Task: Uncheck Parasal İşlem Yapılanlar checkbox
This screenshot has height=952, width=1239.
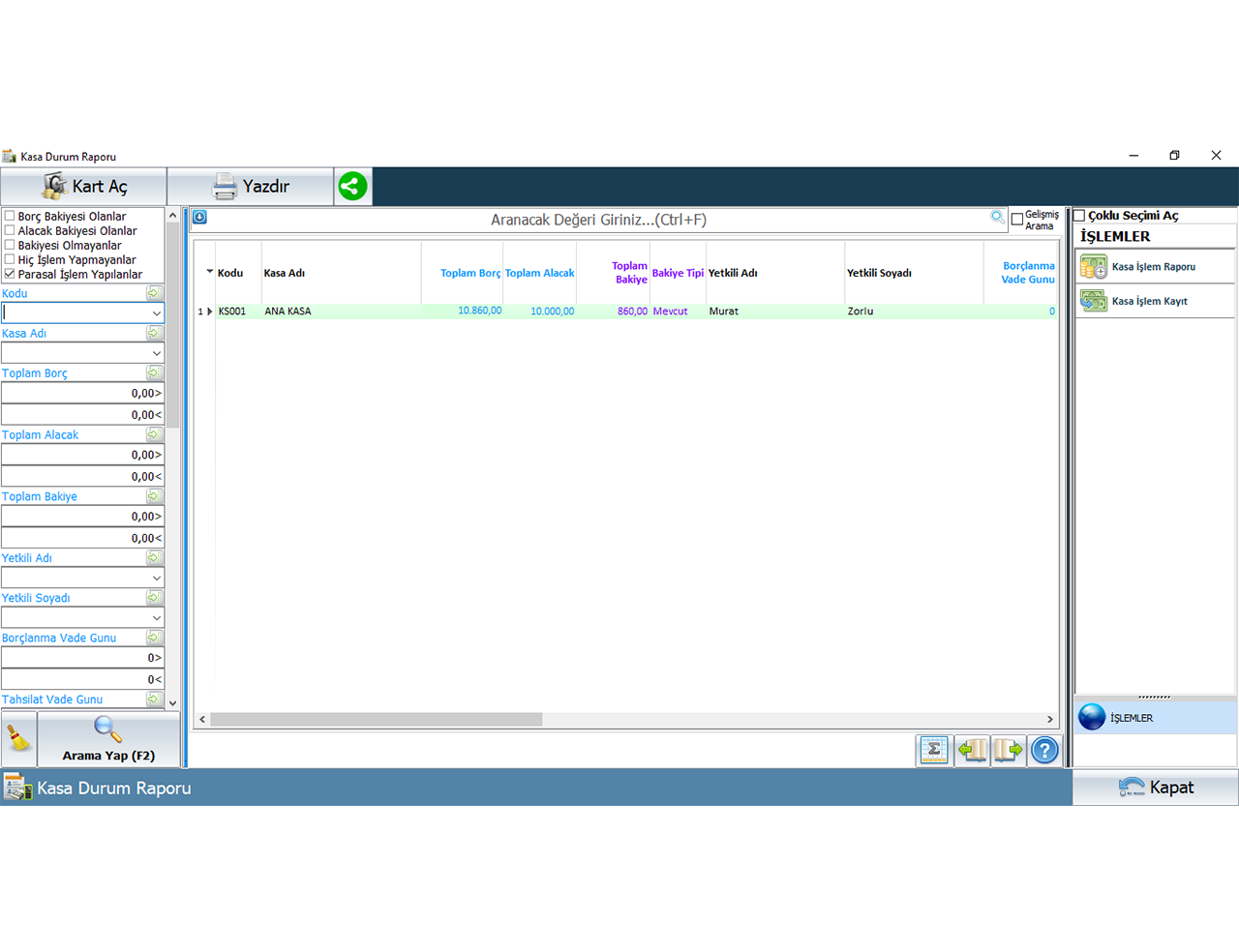Action: 10,274
